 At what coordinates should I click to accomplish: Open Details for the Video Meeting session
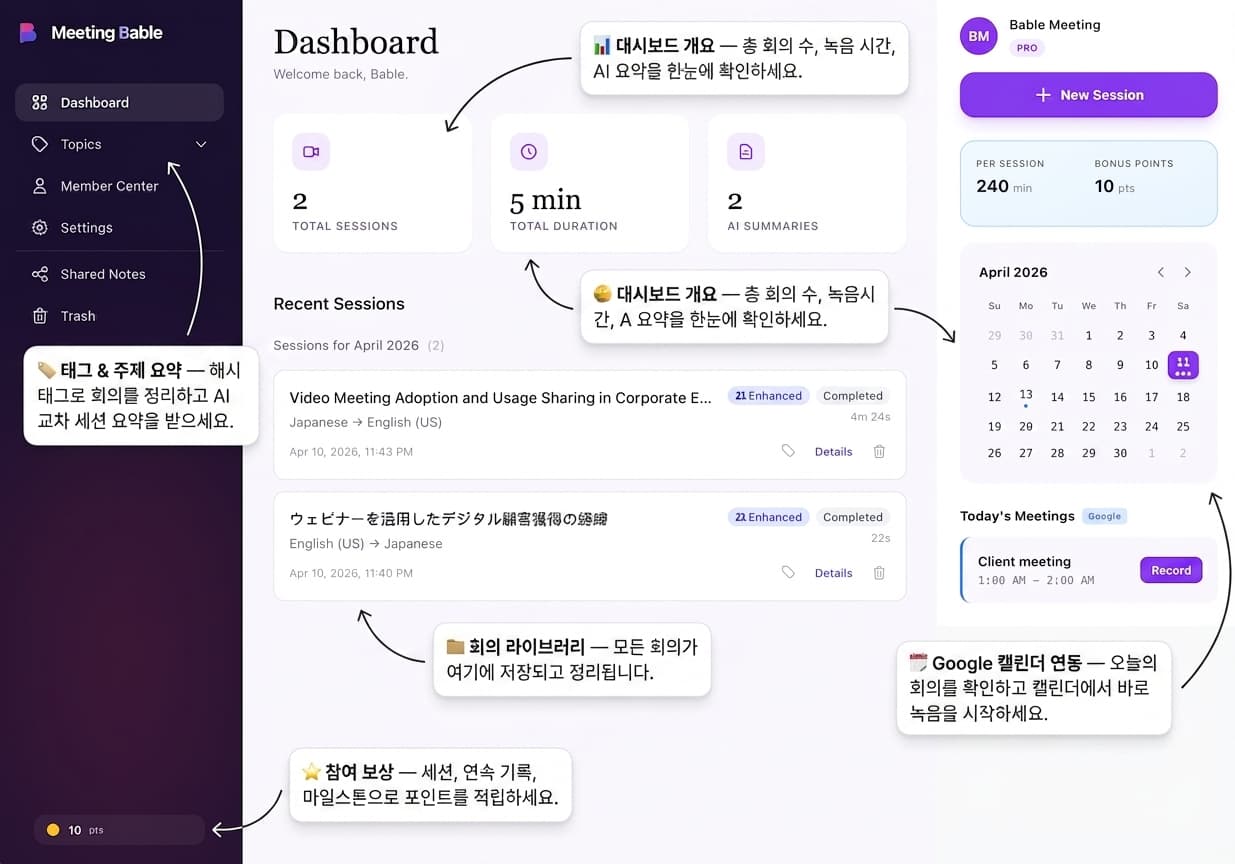pos(833,451)
